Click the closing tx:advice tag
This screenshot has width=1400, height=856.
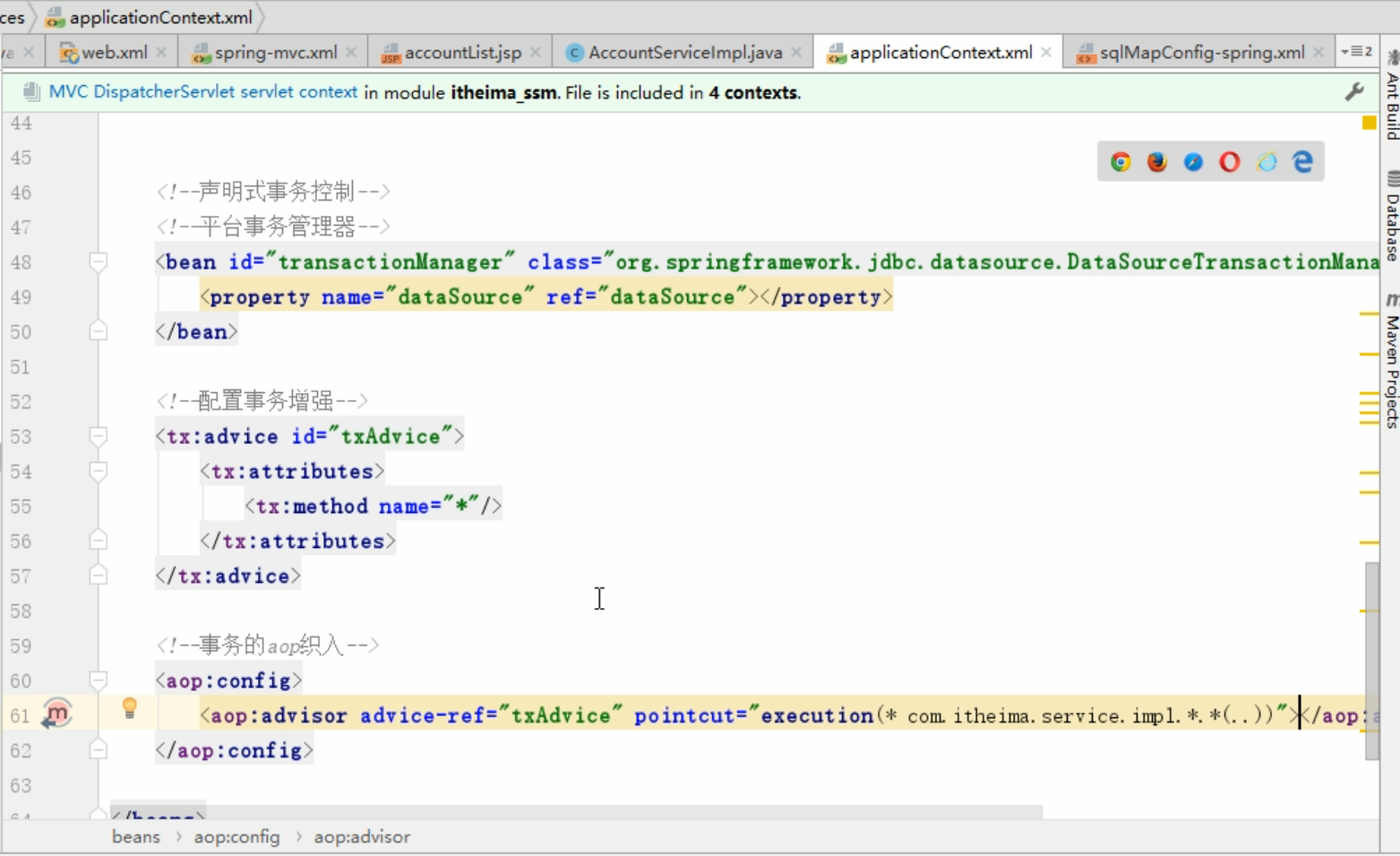pos(228,576)
